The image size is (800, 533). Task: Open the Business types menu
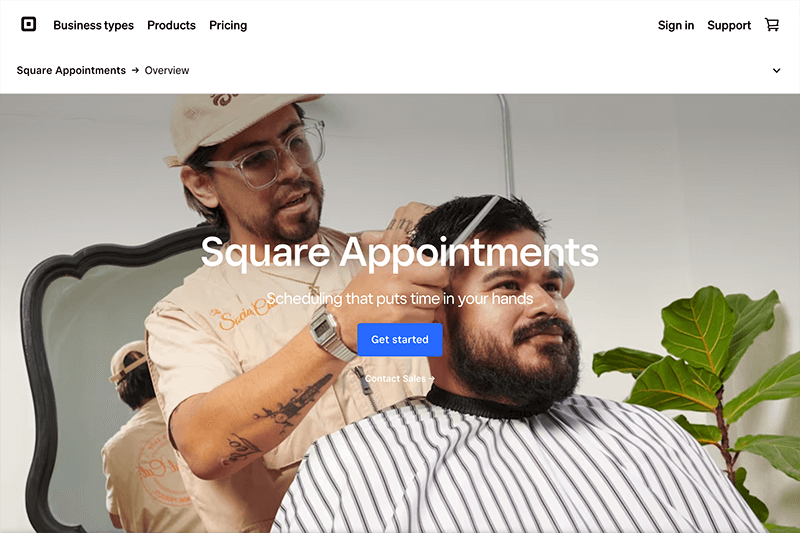point(93,26)
